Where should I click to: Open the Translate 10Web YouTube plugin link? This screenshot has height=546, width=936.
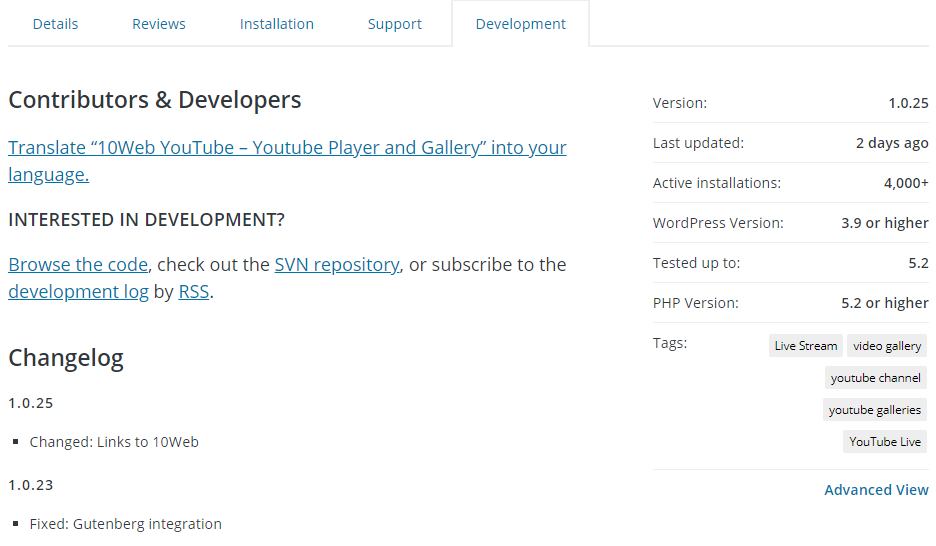click(287, 148)
